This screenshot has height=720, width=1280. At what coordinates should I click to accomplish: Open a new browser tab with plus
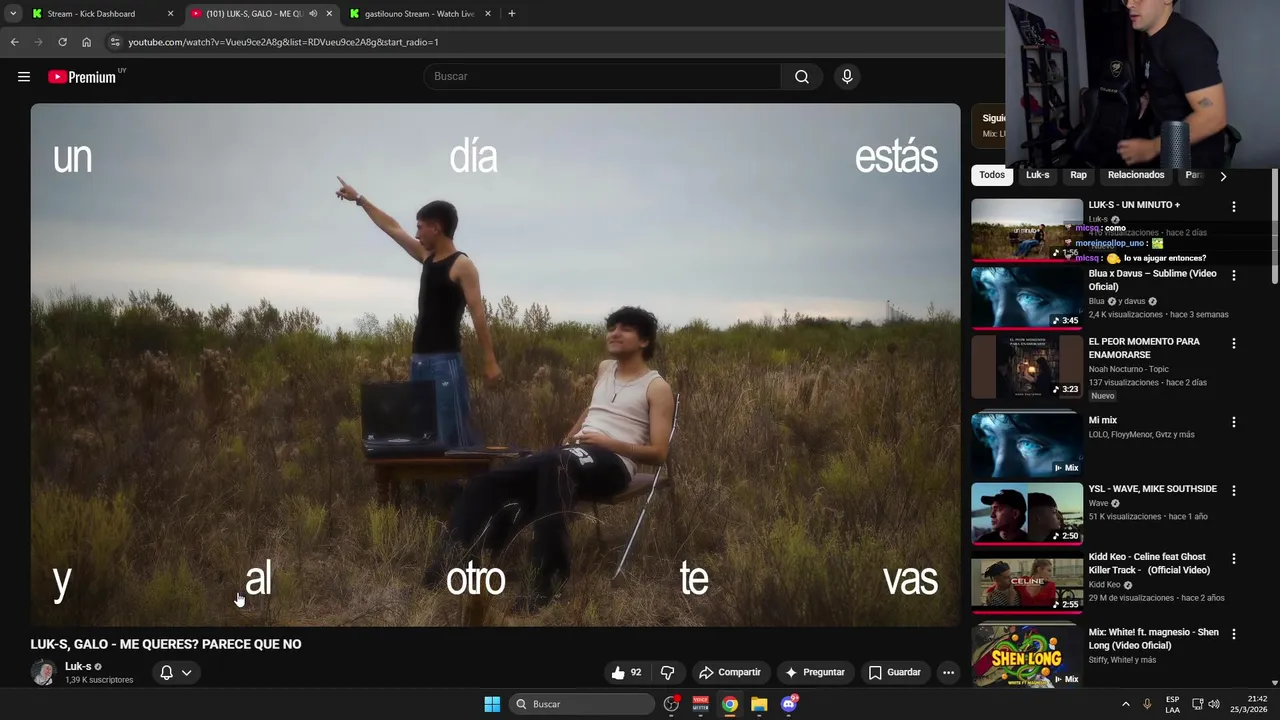(511, 13)
